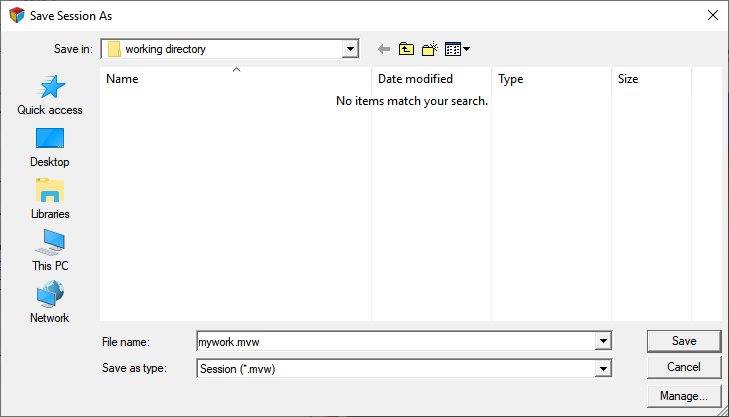
Task: Sort by Type column header
Action: pos(551,79)
